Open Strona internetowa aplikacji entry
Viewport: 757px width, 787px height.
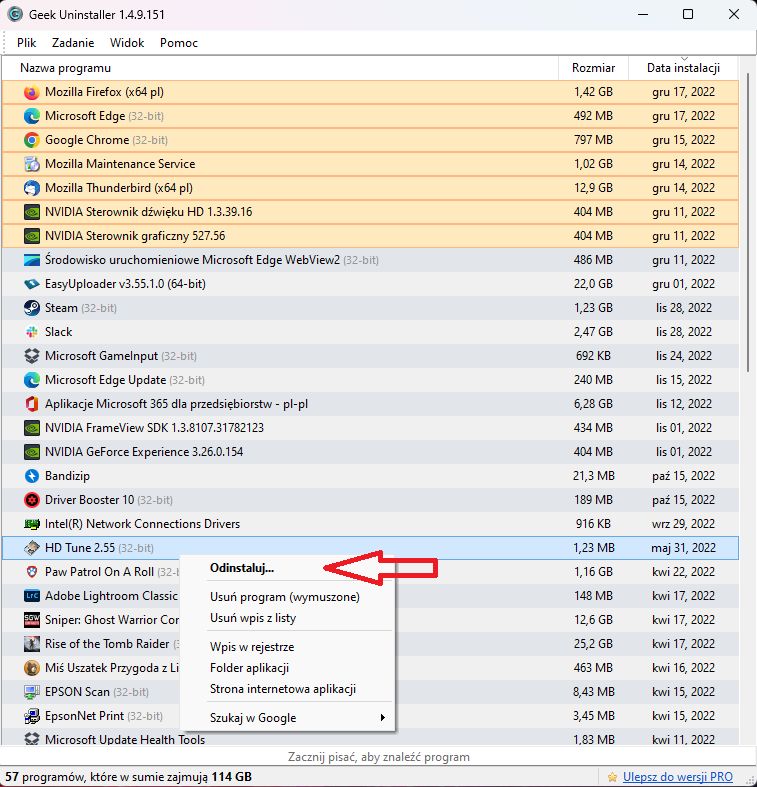(283, 689)
